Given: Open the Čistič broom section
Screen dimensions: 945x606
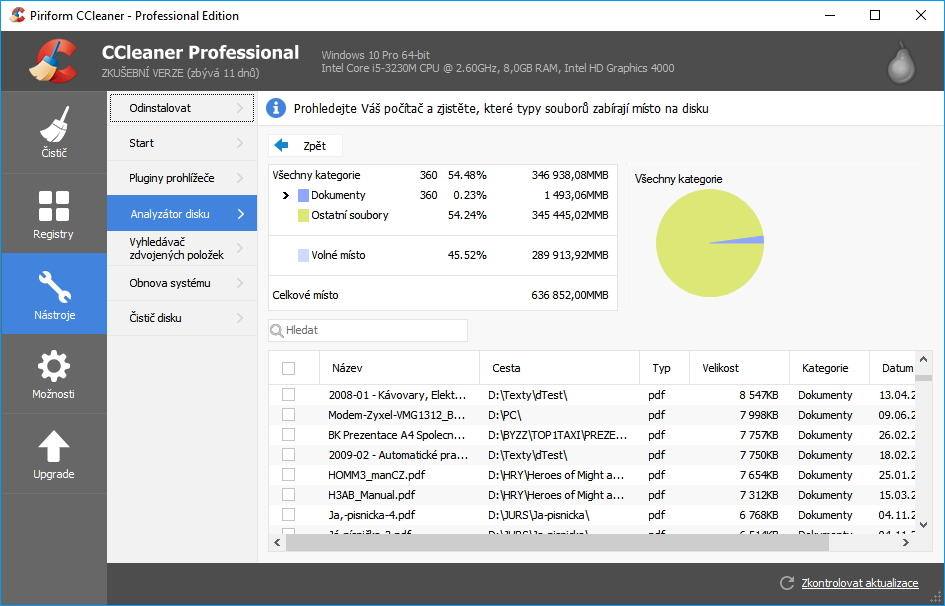Looking at the screenshot, I should point(53,132).
